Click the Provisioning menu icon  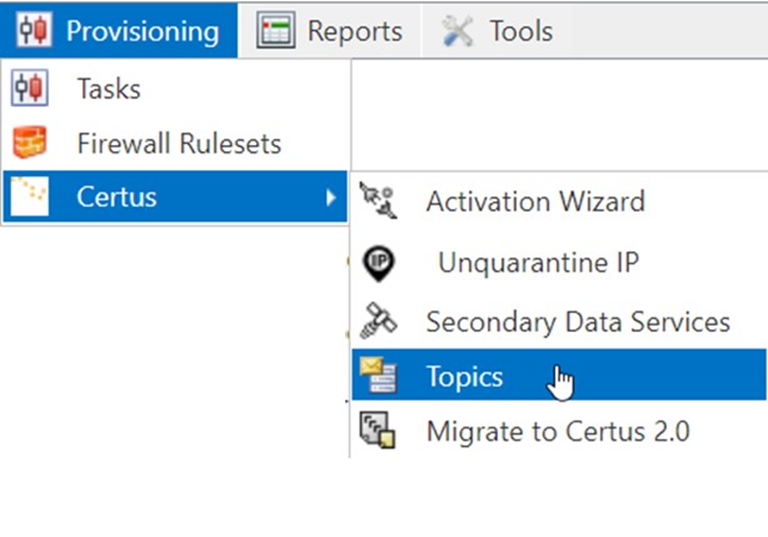pos(33,30)
